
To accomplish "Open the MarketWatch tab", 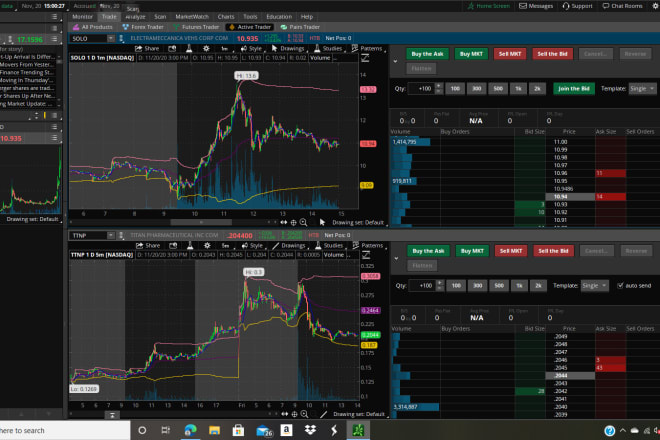I will tap(192, 16).
